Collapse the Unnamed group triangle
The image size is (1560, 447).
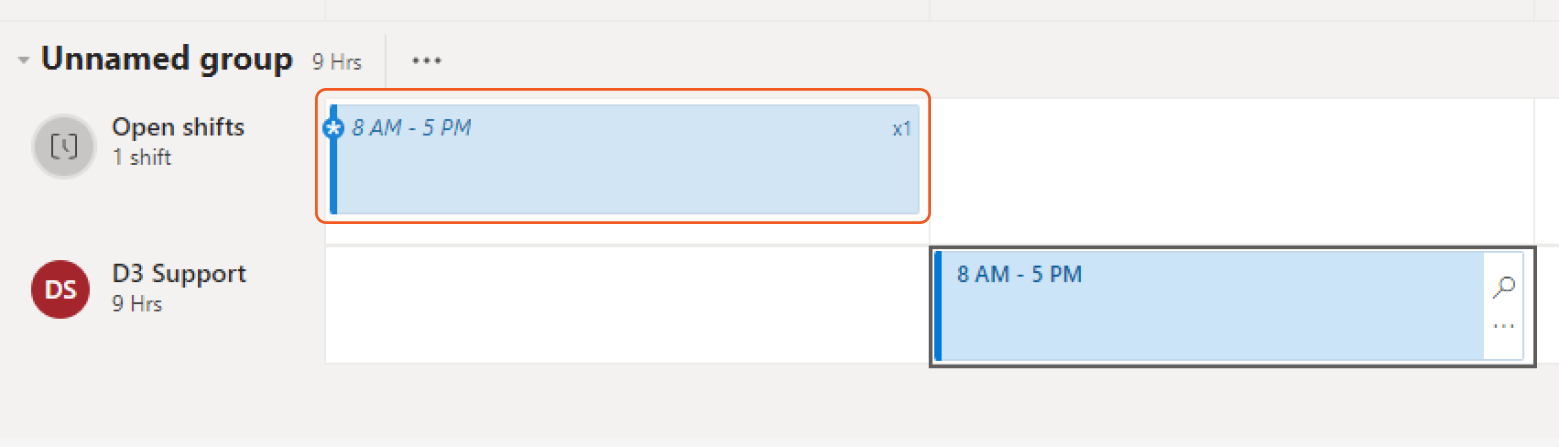click(23, 61)
